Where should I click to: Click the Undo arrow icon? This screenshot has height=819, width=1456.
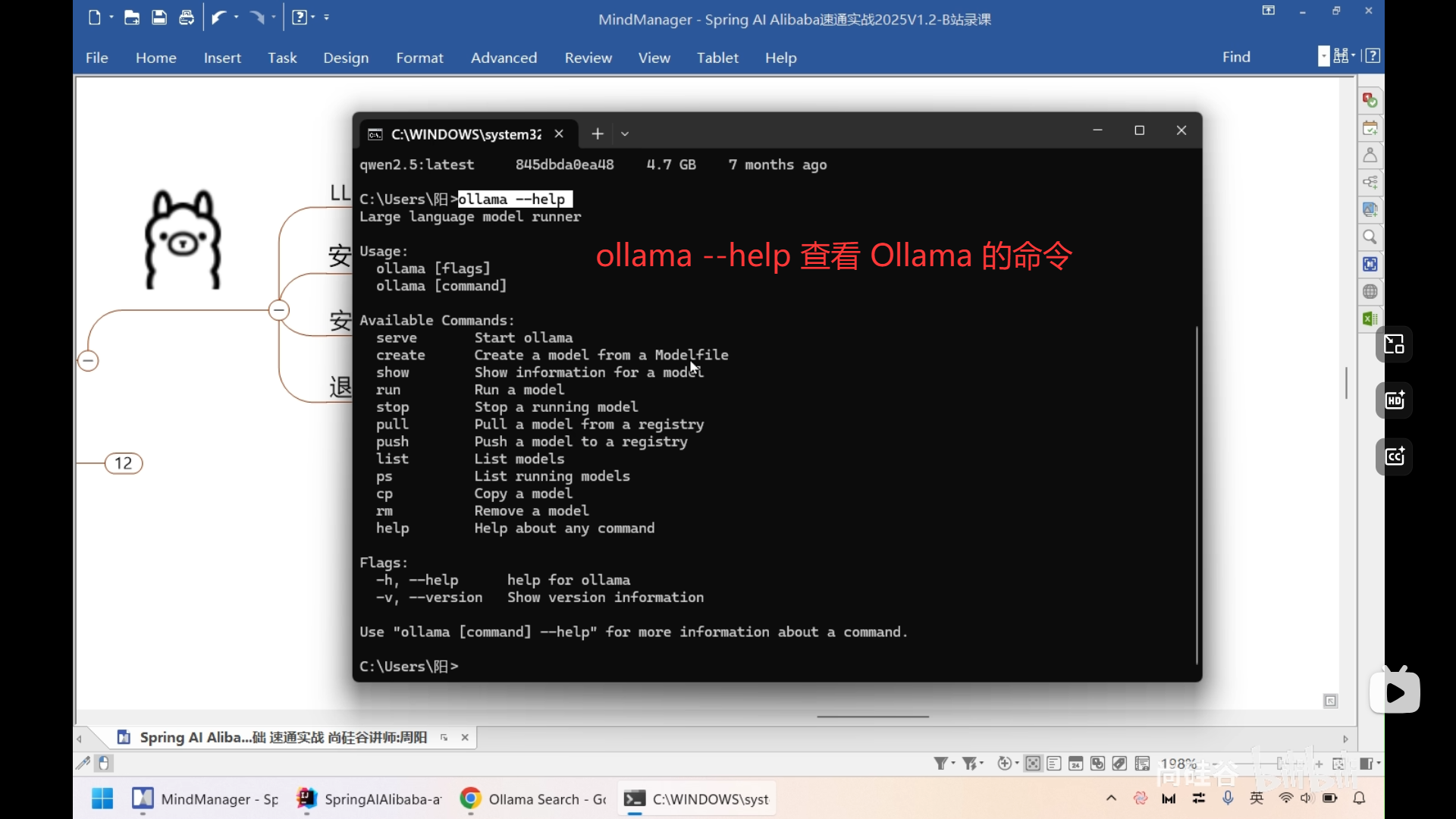coord(218,17)
